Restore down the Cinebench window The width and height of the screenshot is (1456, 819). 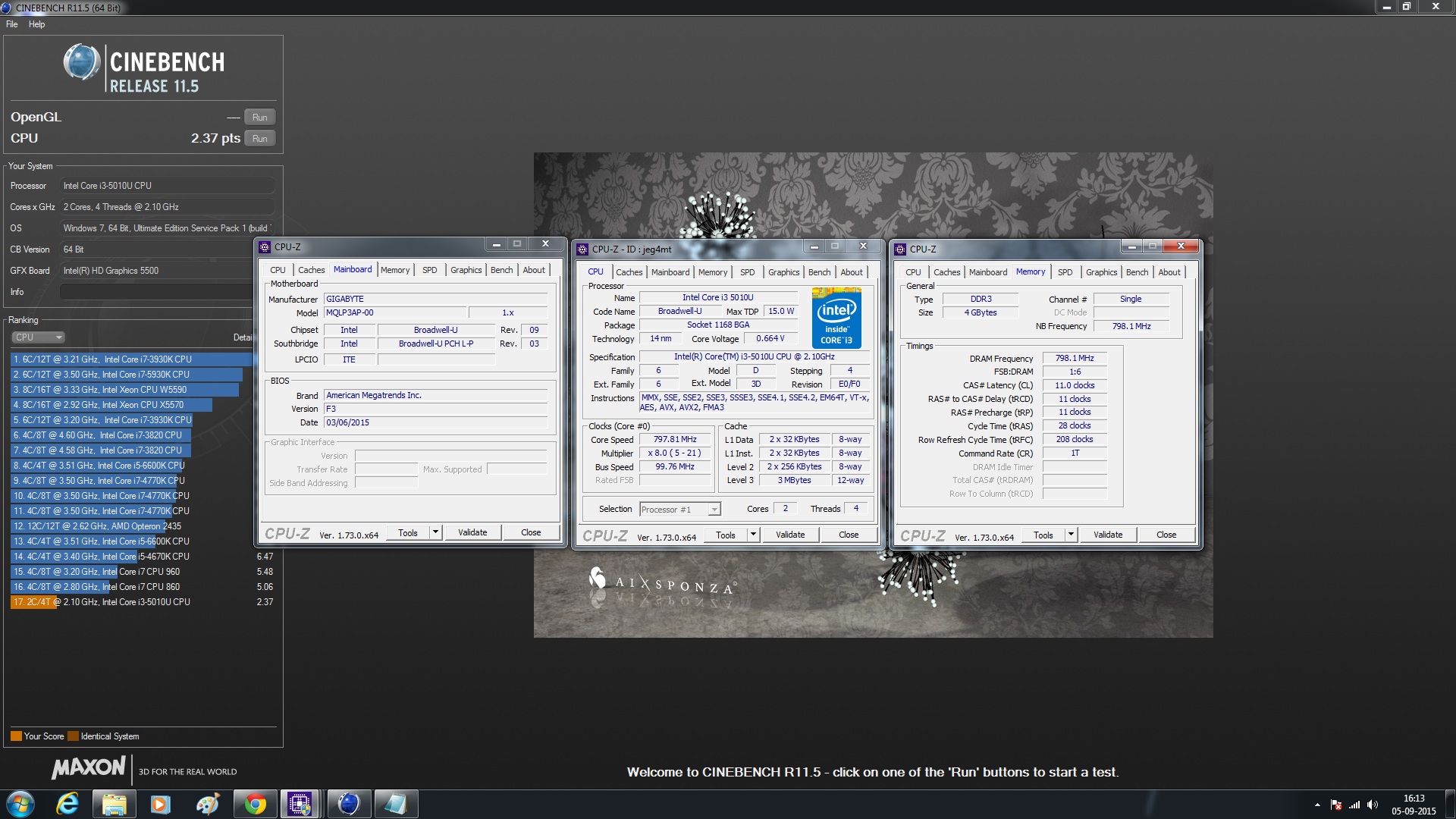click(1406, 7)
